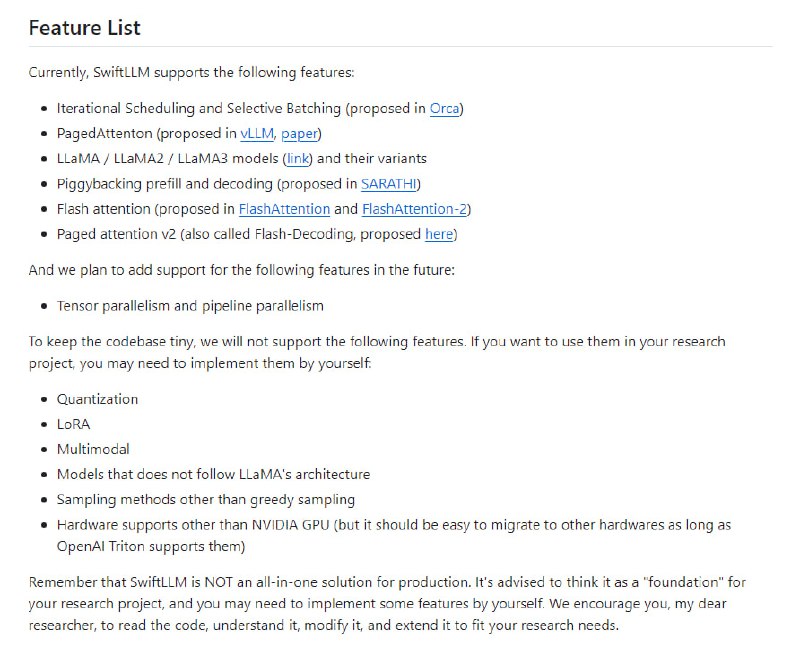Click the Tensor parallelism list item
This screenshot has width=800, height=656.
(190, 305)
